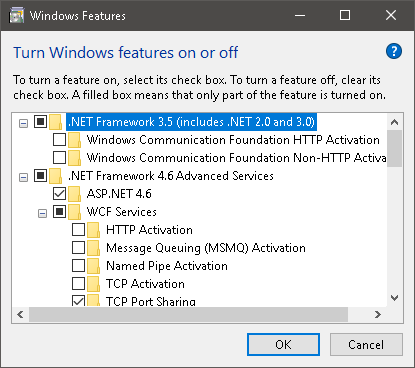This screenshot has width=415, height=368.
Task: Collapse the WCF Services branch
Action: tap(42, 213)
